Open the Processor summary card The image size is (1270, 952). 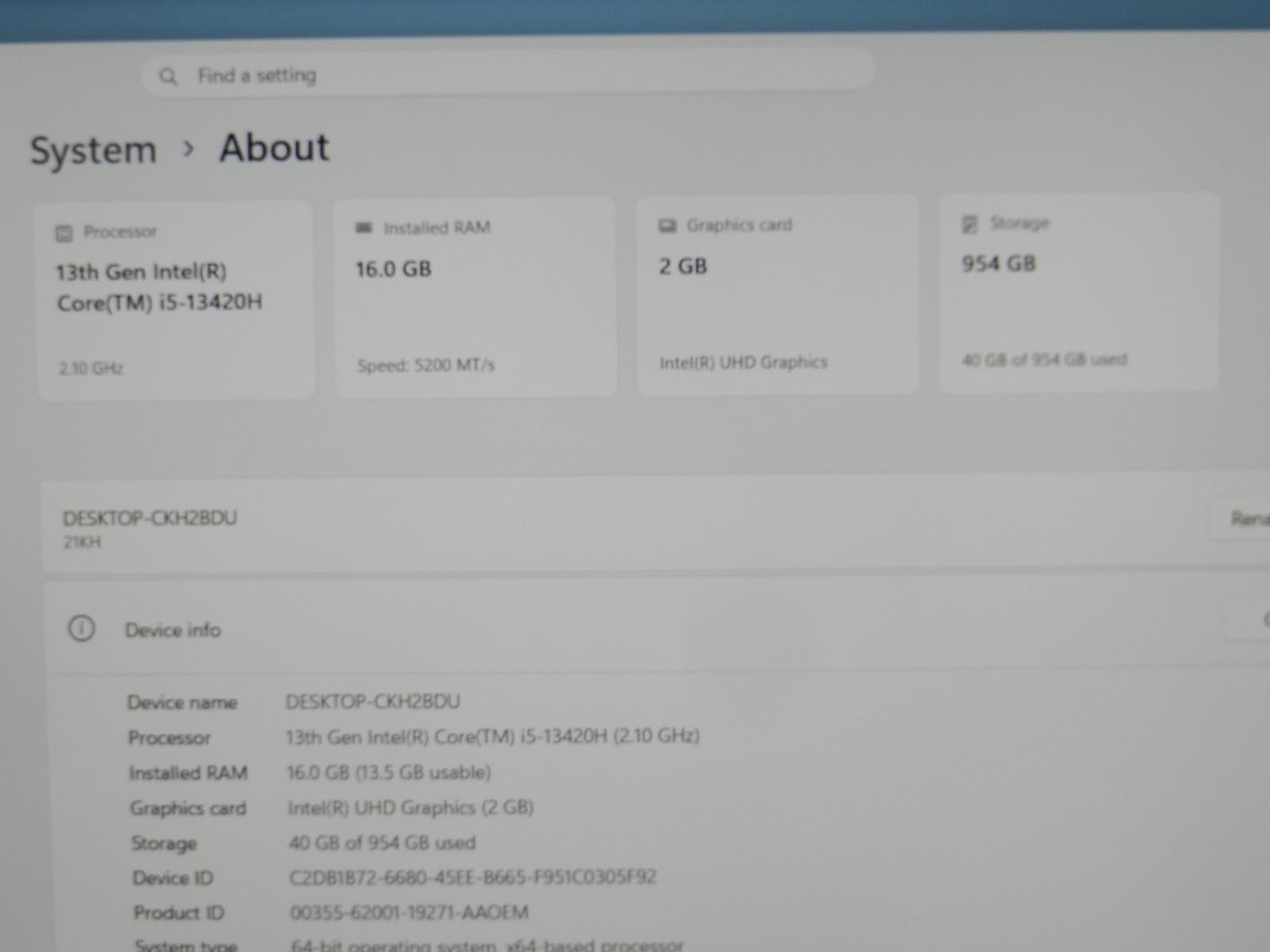175,300
